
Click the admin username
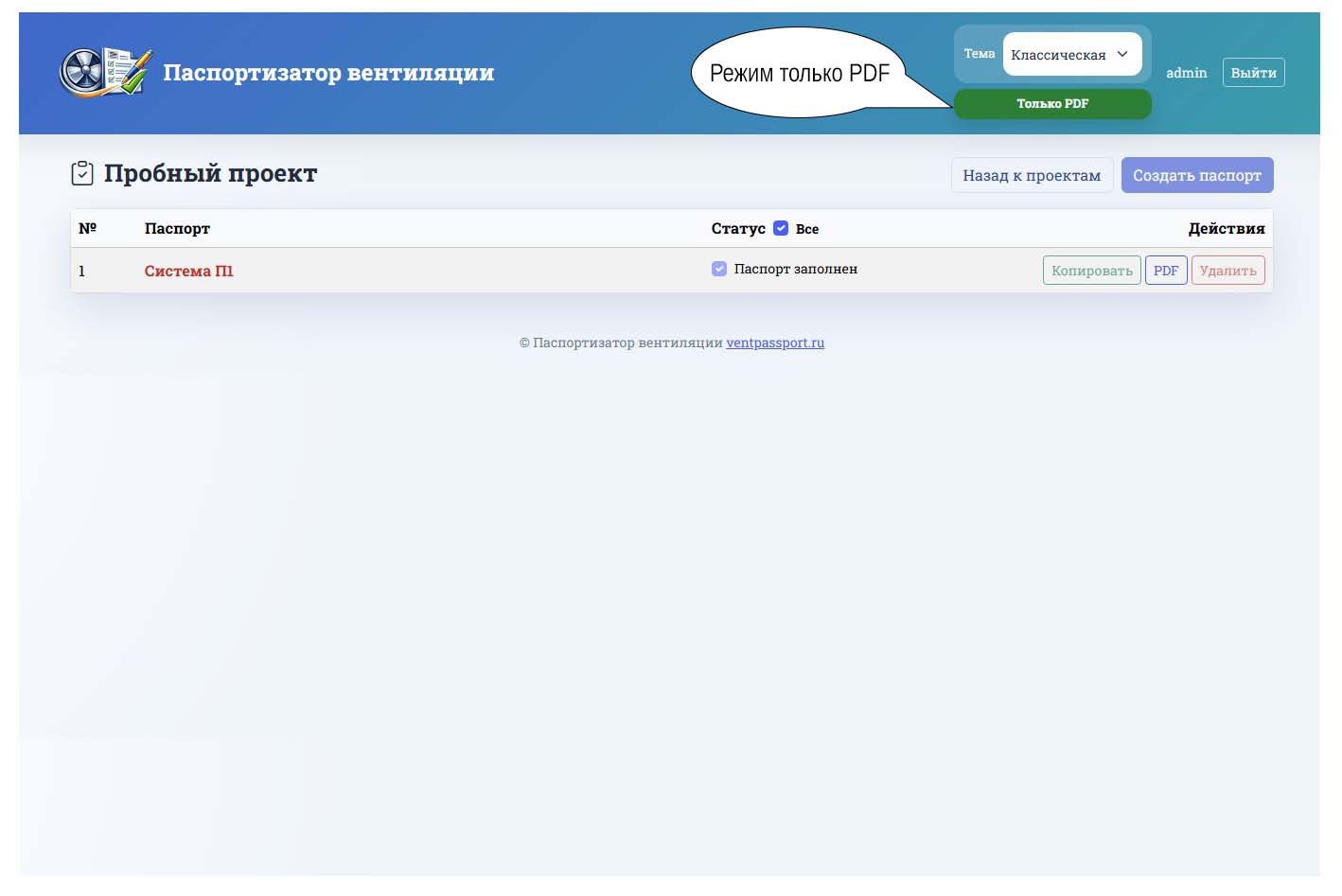(x=1186, y=73)
